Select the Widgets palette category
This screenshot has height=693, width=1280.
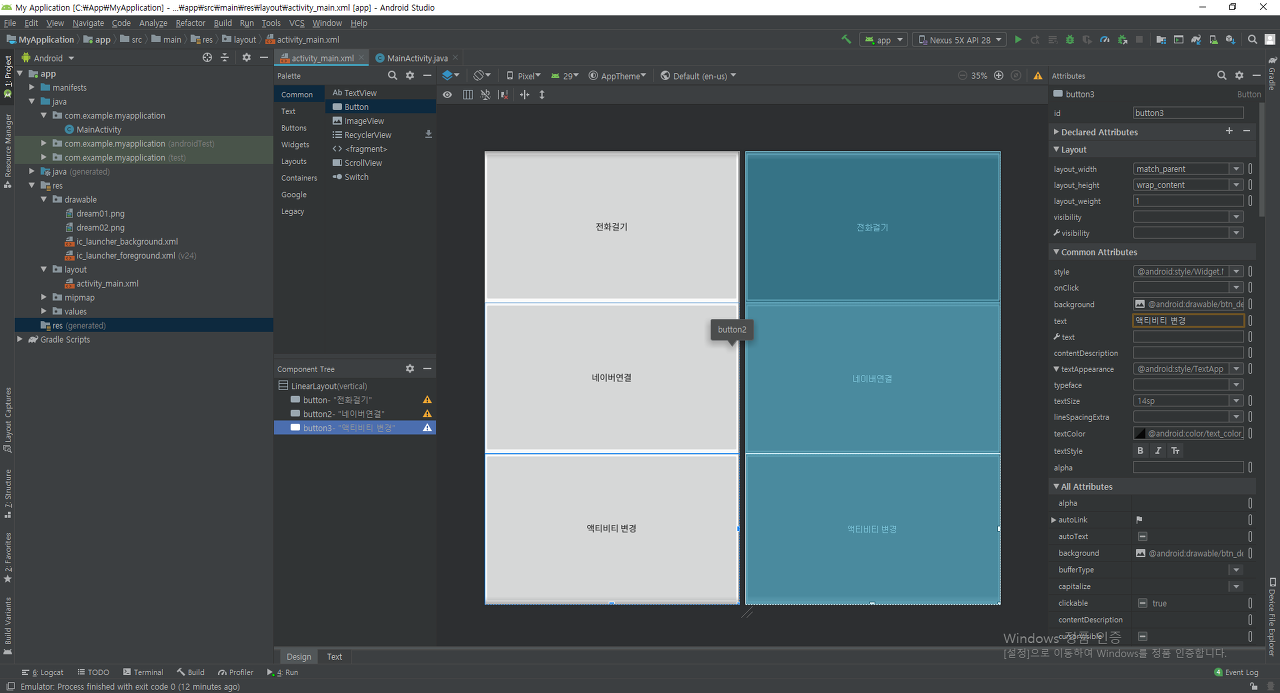(x=295, y=145)
